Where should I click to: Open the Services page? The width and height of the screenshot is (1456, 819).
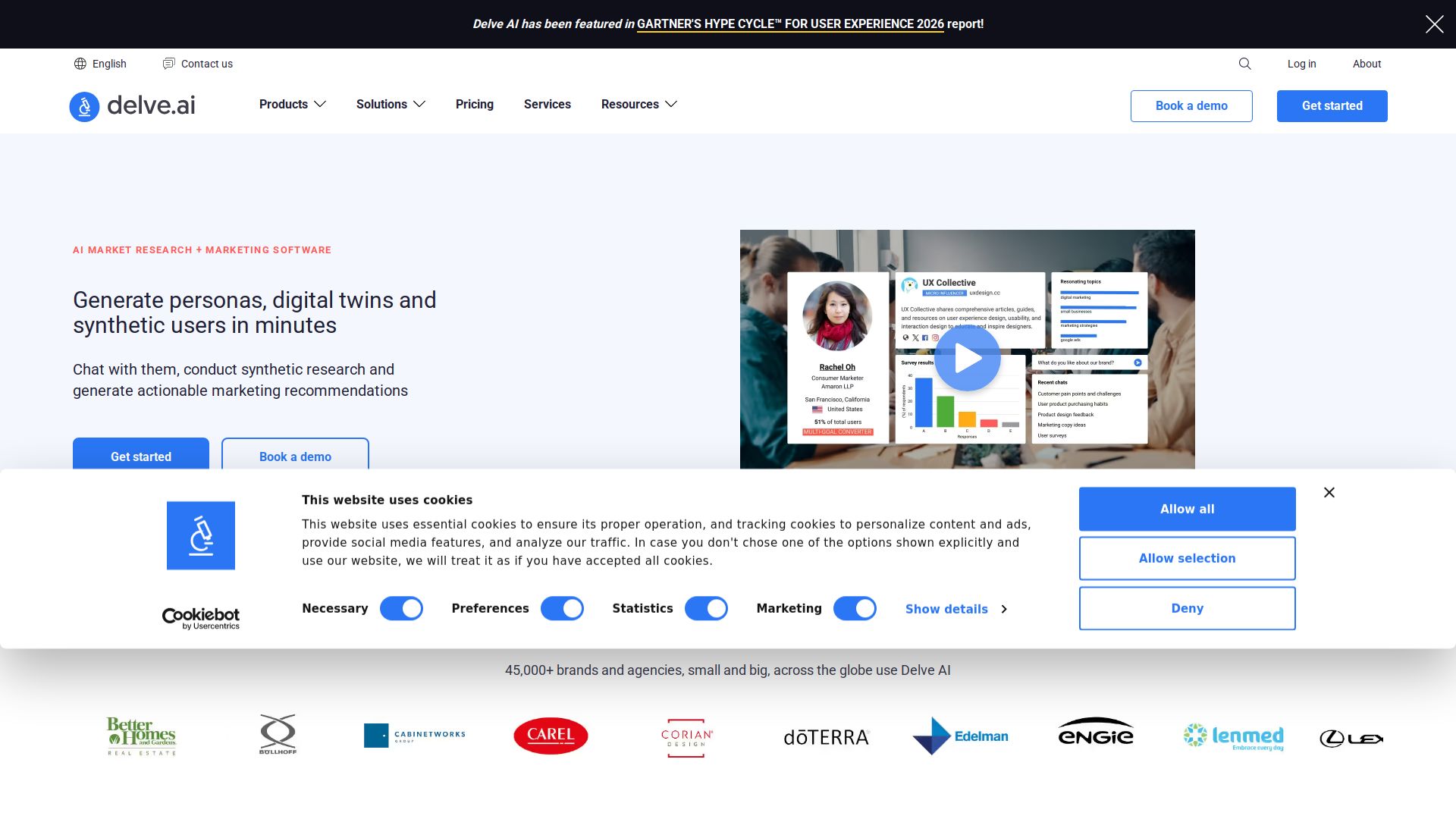point(548,104)
